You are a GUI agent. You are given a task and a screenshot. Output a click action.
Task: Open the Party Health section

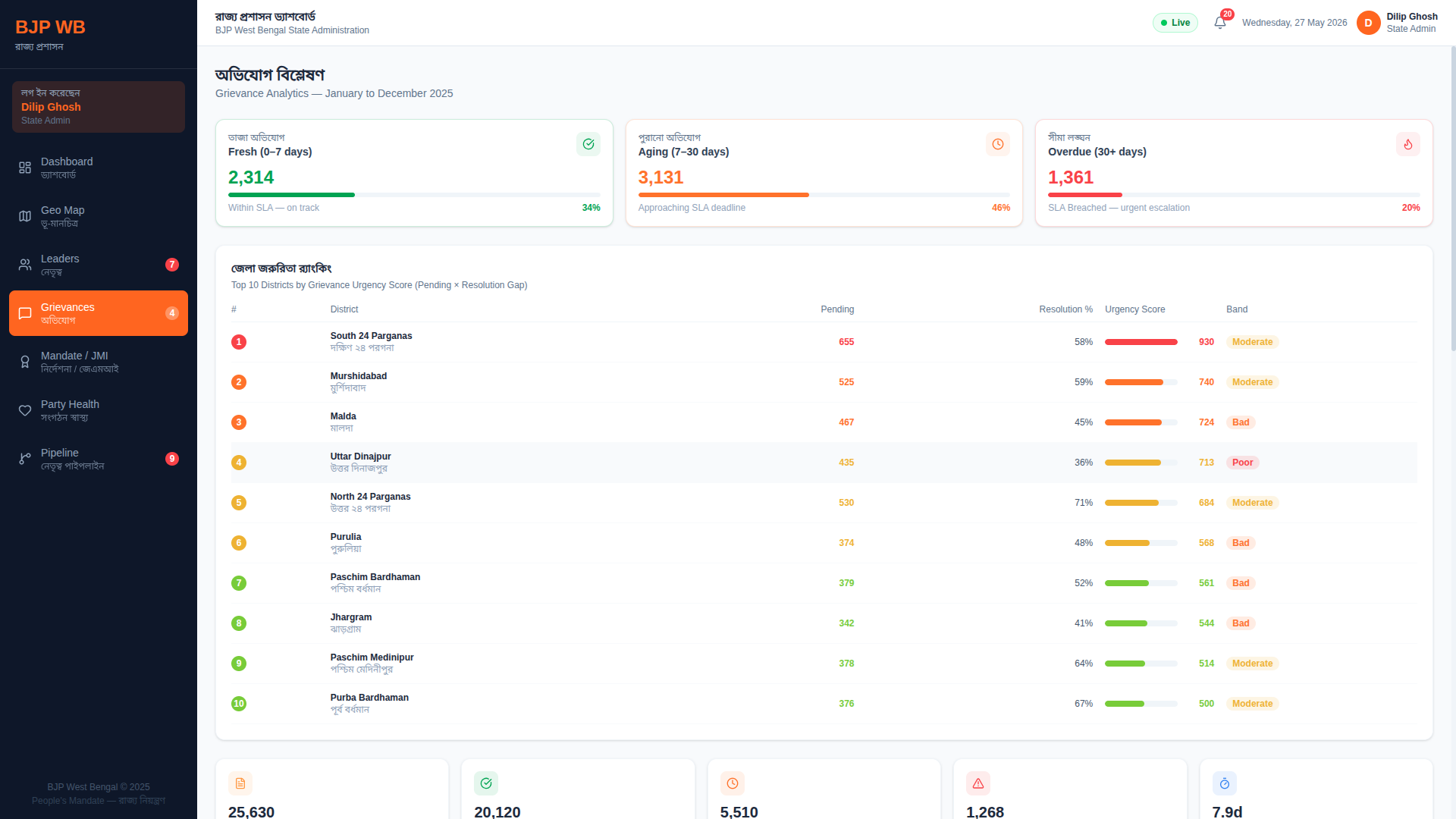tap(99, 410)
